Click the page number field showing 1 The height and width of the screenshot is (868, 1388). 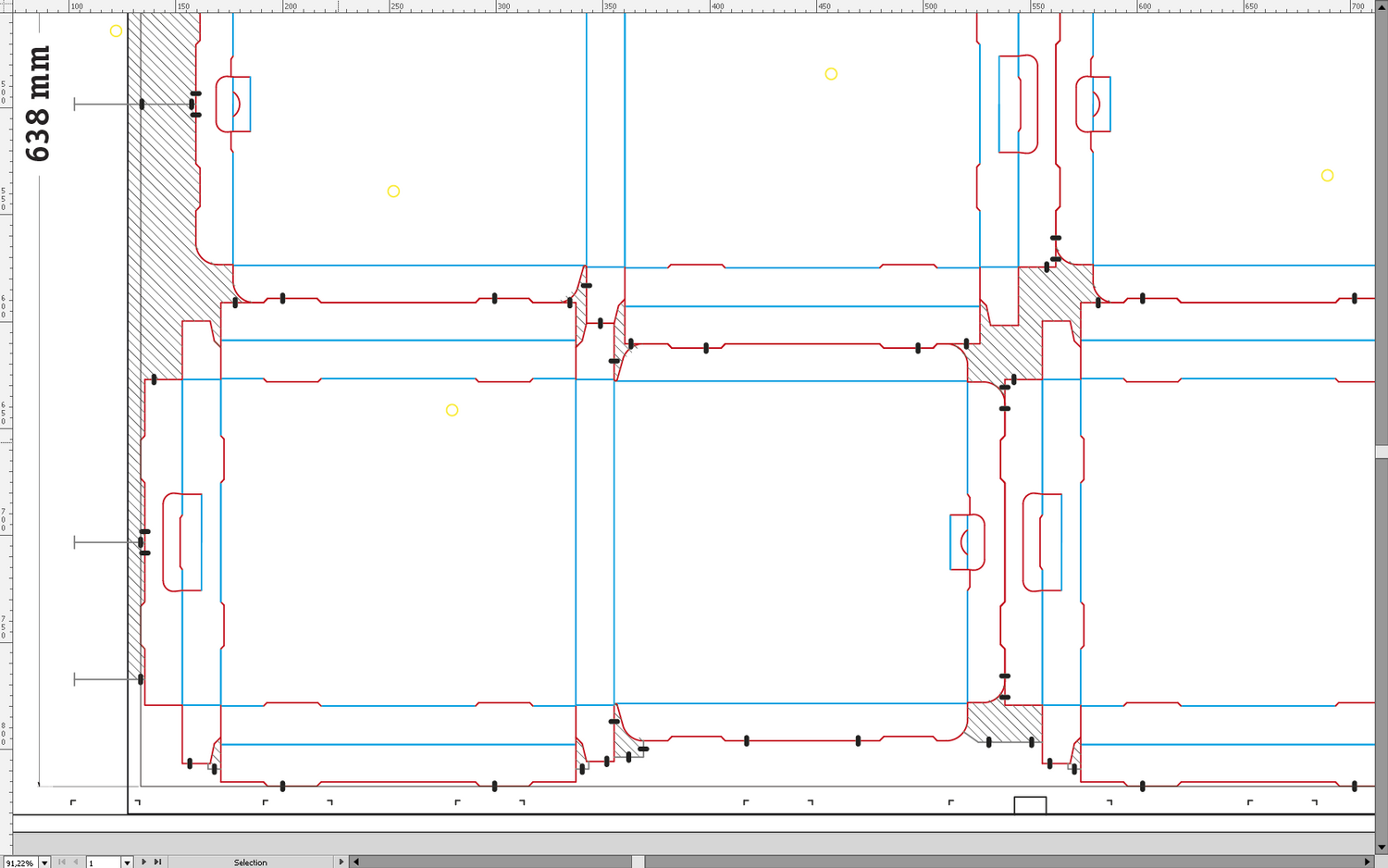coord(104,862)
